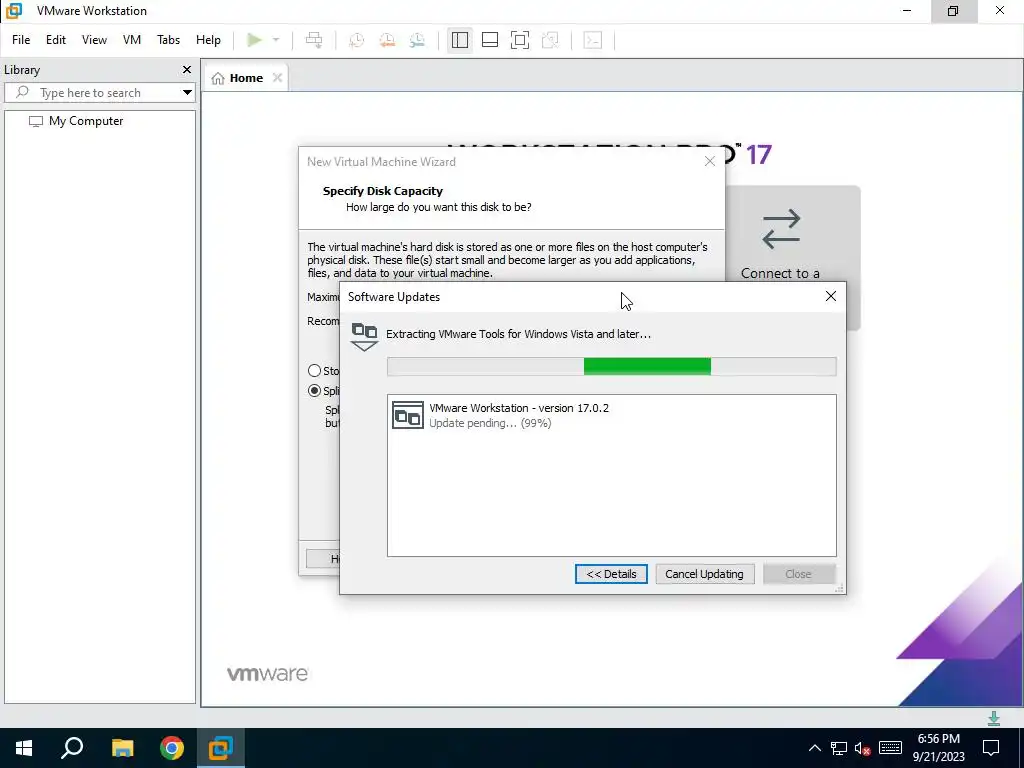Close the Library panel
Image resolution: width=1024 pixels, height=768 pixels.
(187, 69)
